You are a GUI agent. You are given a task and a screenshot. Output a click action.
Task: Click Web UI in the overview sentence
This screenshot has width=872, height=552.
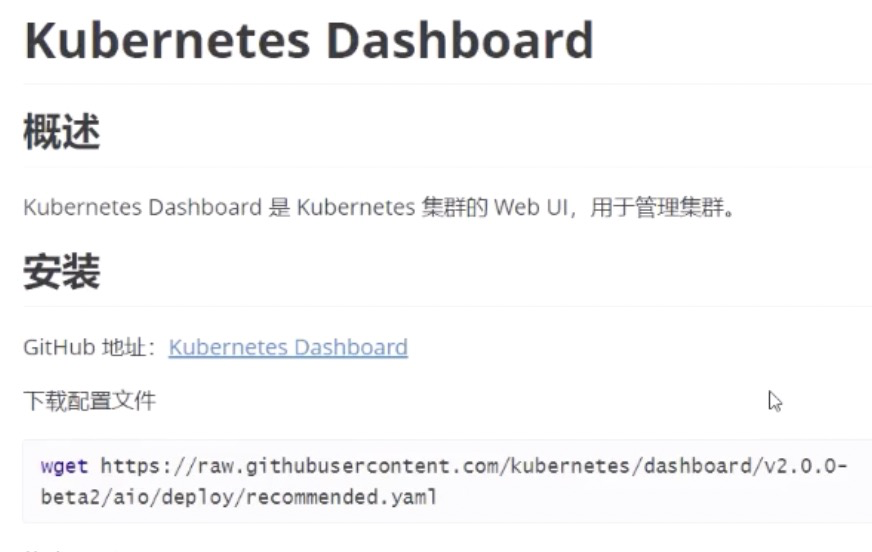[531, 207]
